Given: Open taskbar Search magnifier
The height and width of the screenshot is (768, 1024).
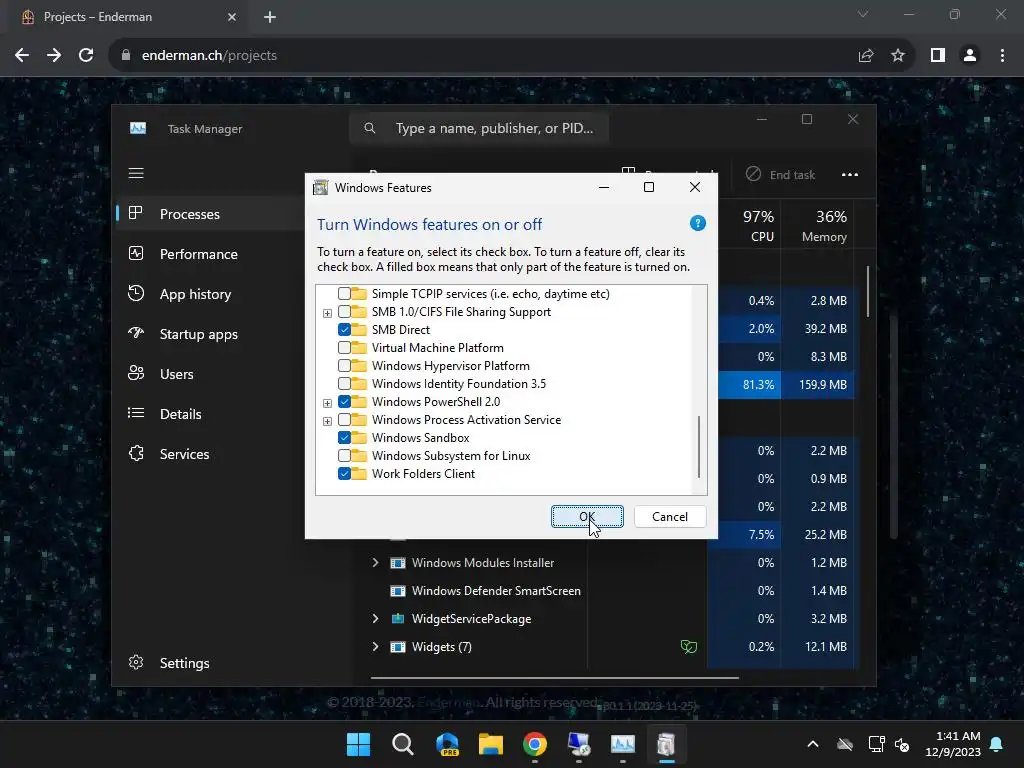Looking at the screenshot, I should (x=402, y=744).
